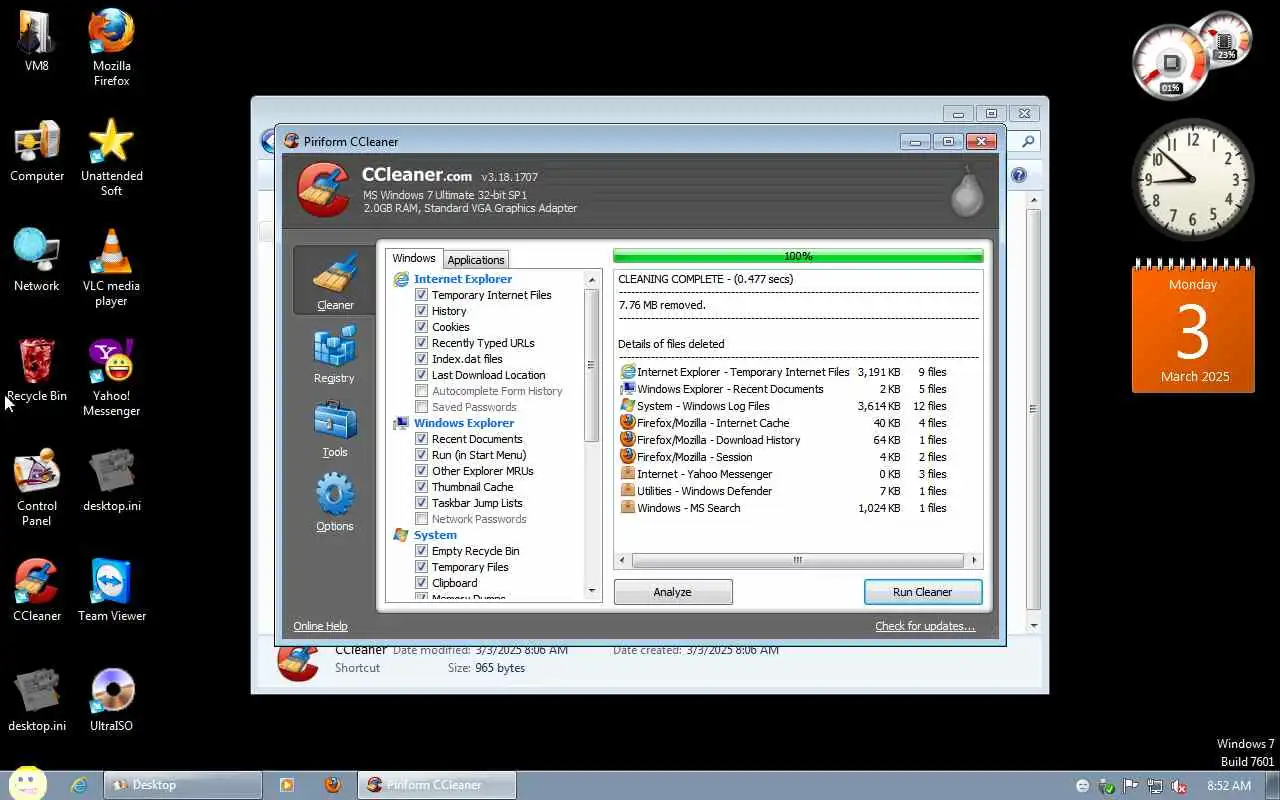Screen dimensions: 1280x800
Task: Open Check for updates link
Action: (x=925, y=626)
